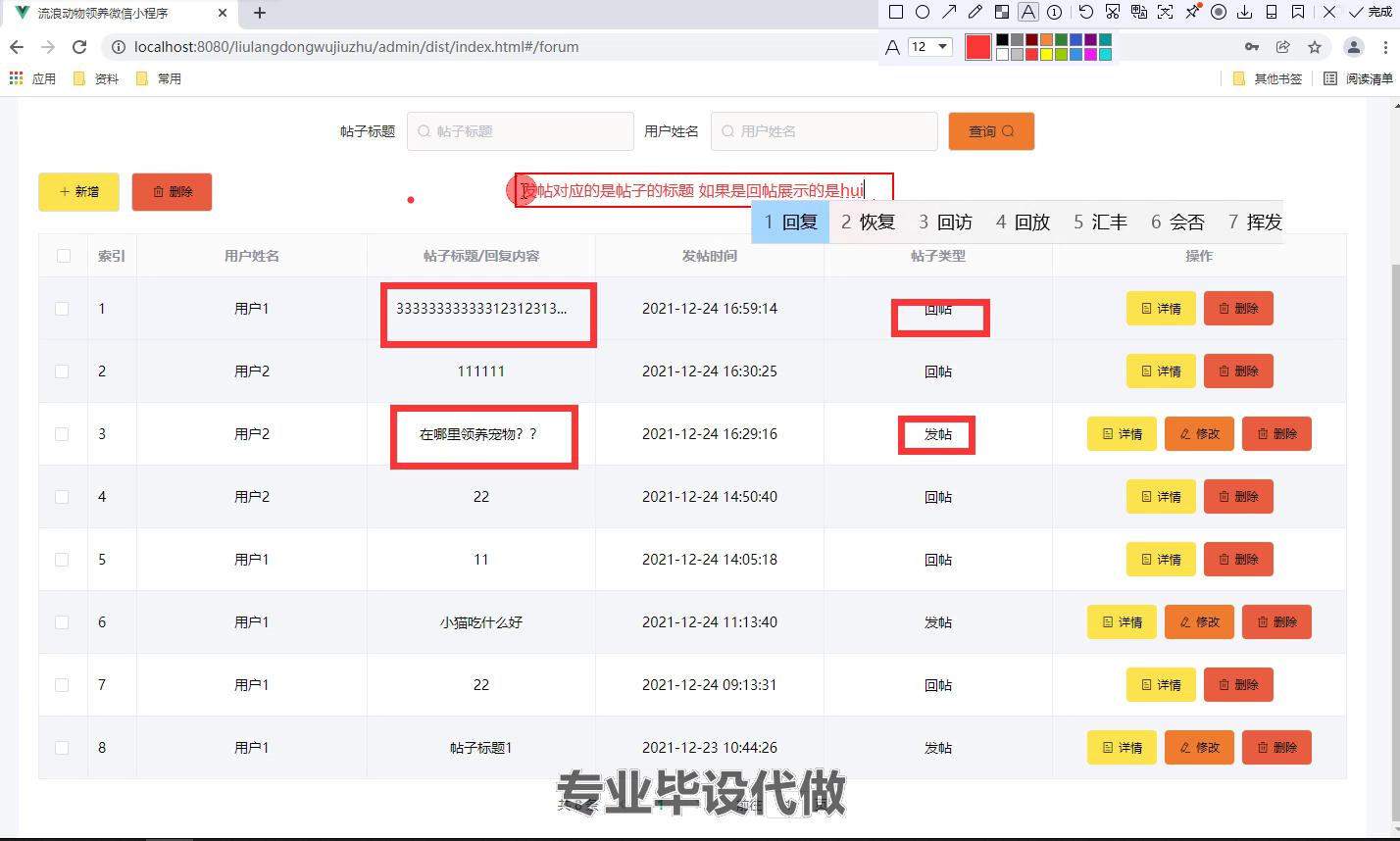Pick the blue color swatch
The image size is (1400, 841).
tap(1075, 39)
